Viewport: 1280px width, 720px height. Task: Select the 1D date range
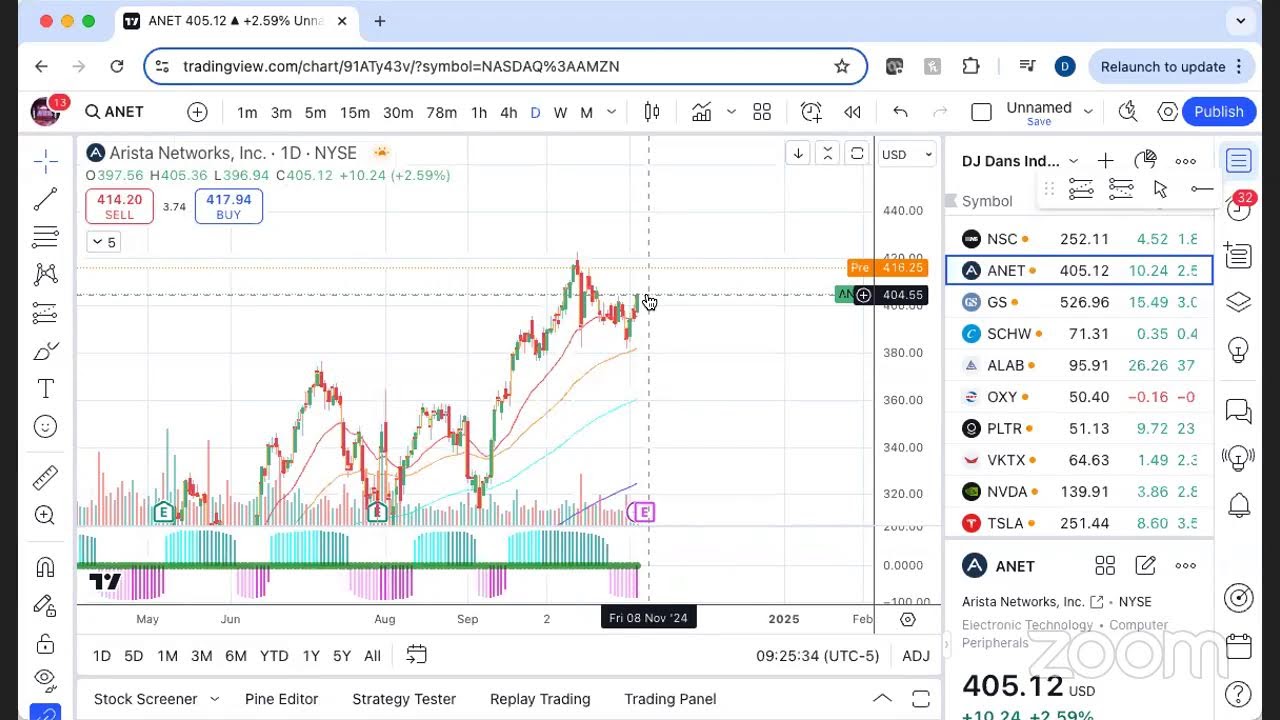coord(102,656)
